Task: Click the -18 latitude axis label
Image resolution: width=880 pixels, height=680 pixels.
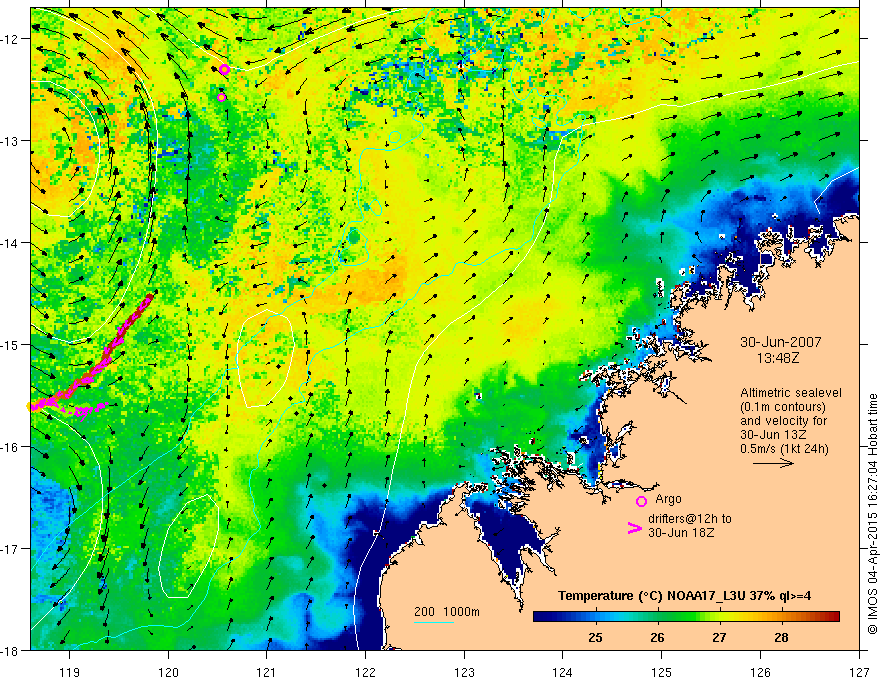Action: [x=12, y=650]
